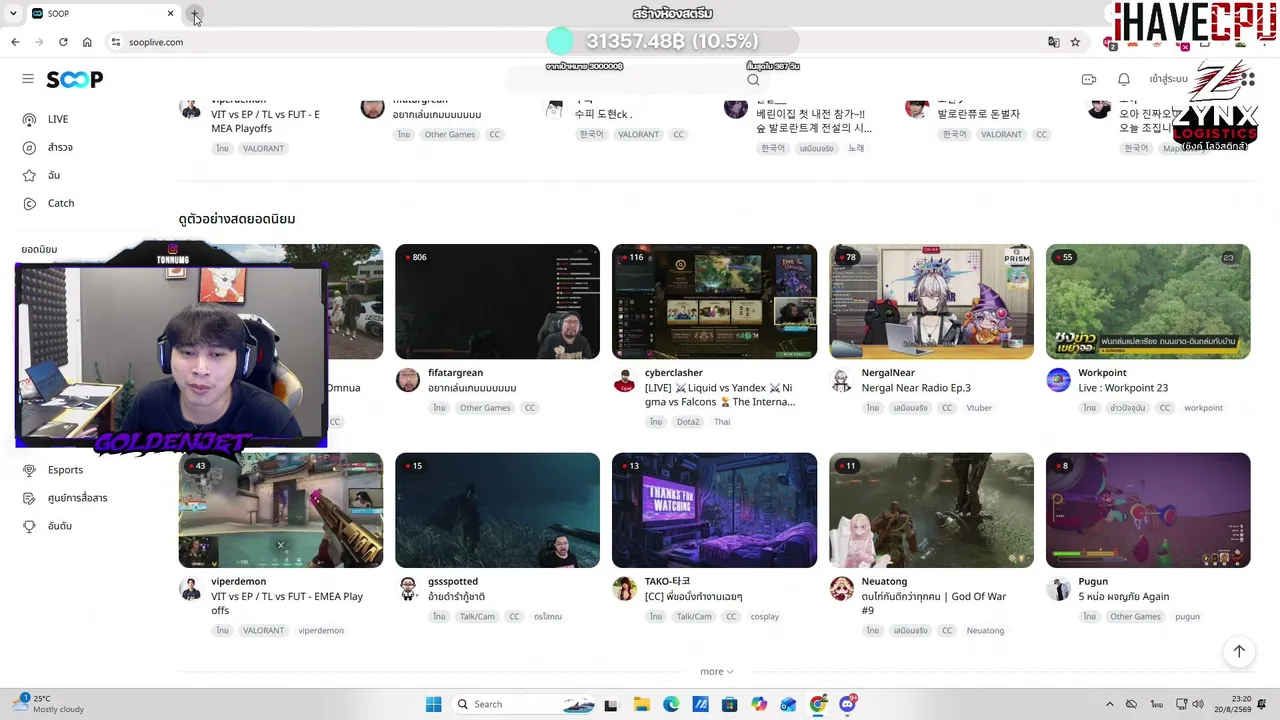Click the LIVE sidebar icon

29,119
